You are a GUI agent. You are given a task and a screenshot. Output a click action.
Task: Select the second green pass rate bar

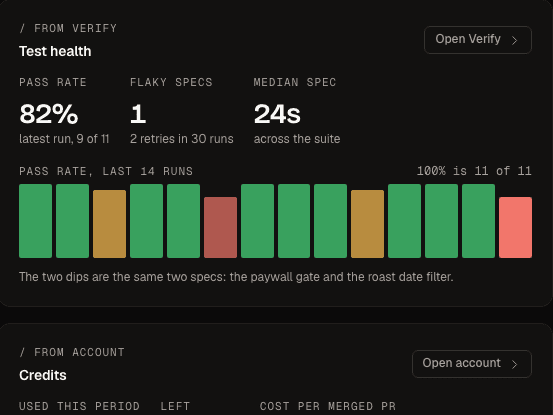click(72, 221)
